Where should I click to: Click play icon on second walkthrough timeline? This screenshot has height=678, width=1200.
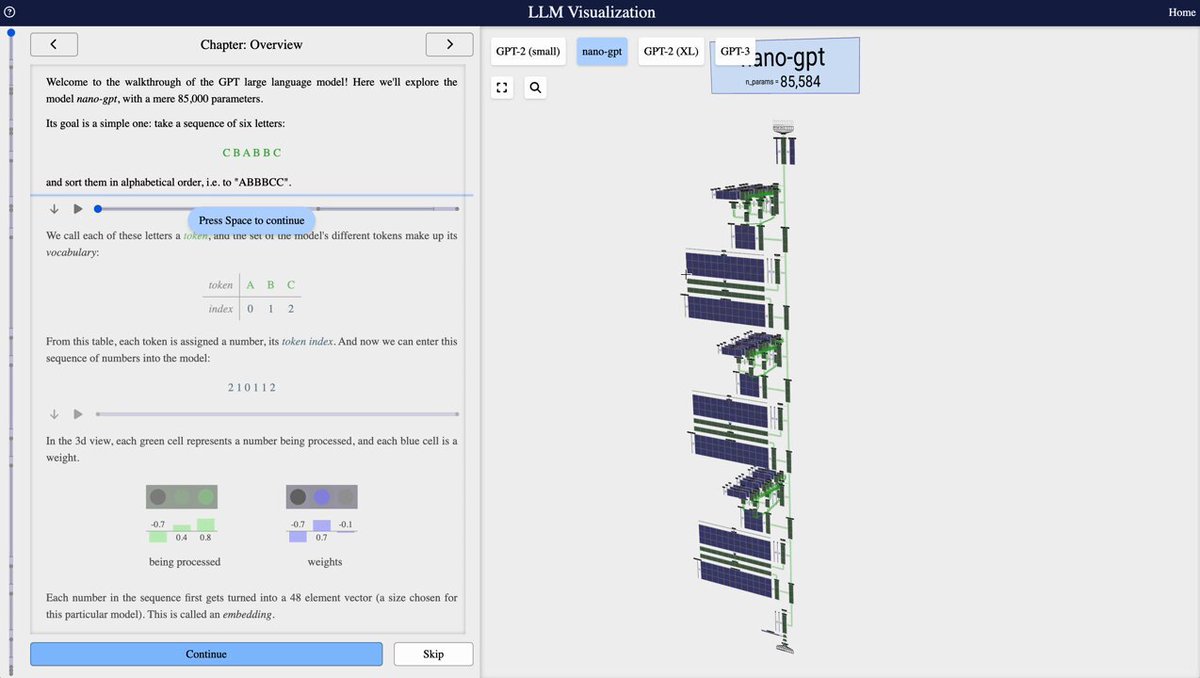(77, 414)
